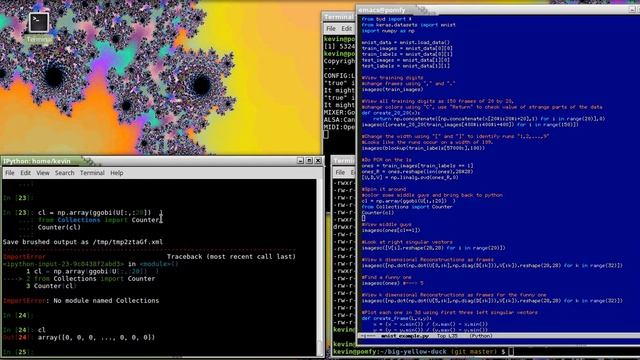Open Help menu in IPython window
The width and height of the screenshot is (640, 360).
(117, 173)
